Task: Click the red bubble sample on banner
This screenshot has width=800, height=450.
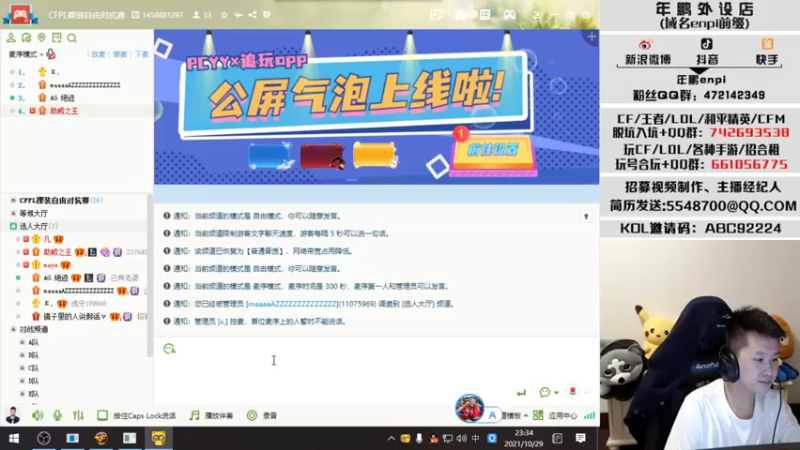Action: click(x=323, y=156)
